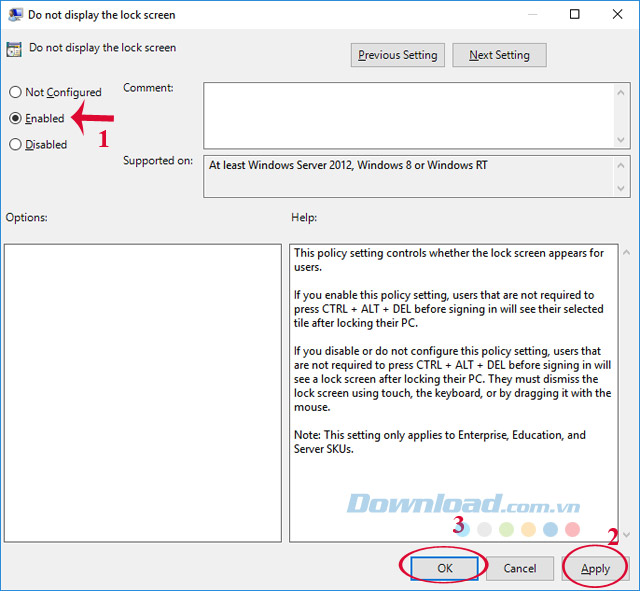Click inside the Comment text box
640x591 pixels.
pyautogui.click(x=409, y=116)
